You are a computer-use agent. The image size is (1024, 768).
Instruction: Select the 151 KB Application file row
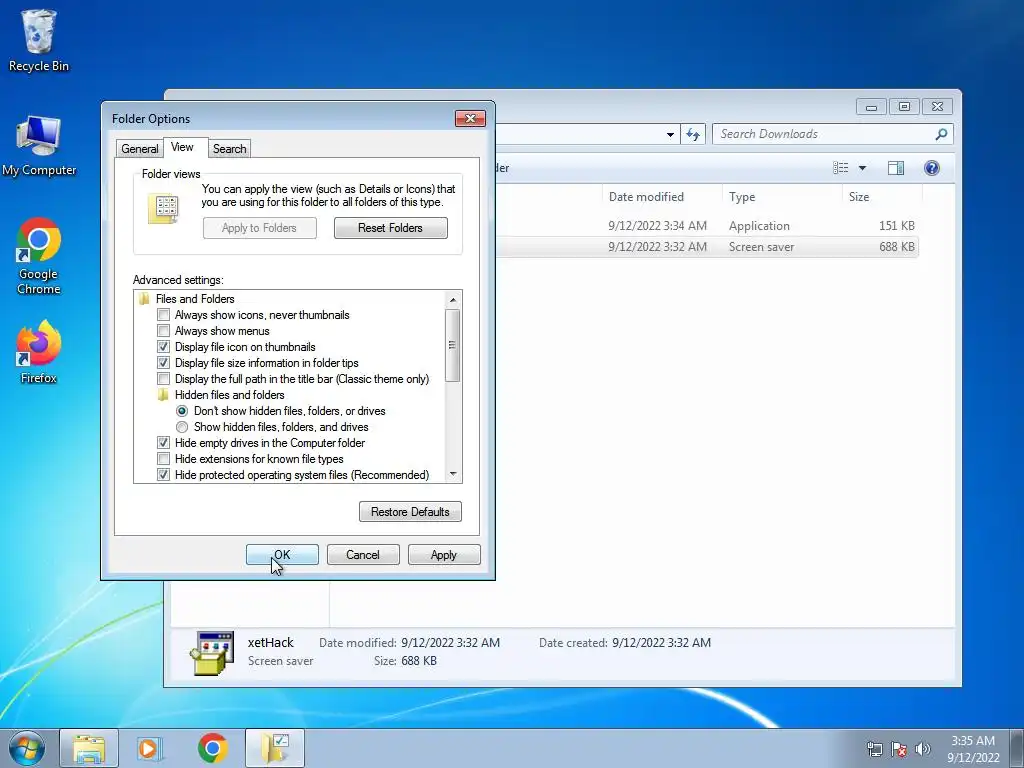tap(707, 226)
